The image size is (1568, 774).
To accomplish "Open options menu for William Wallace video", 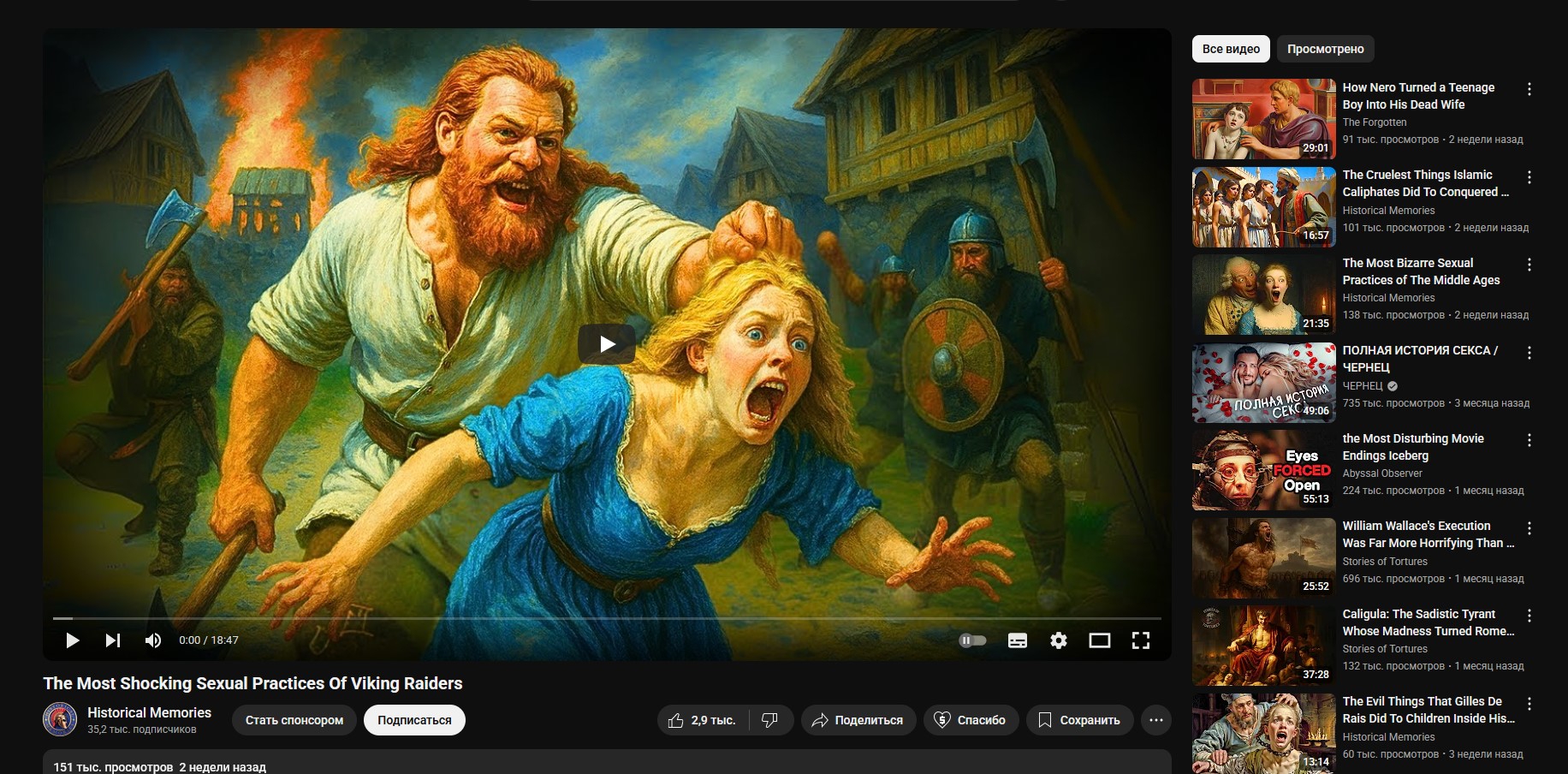I will click(x=1529, y=528).
